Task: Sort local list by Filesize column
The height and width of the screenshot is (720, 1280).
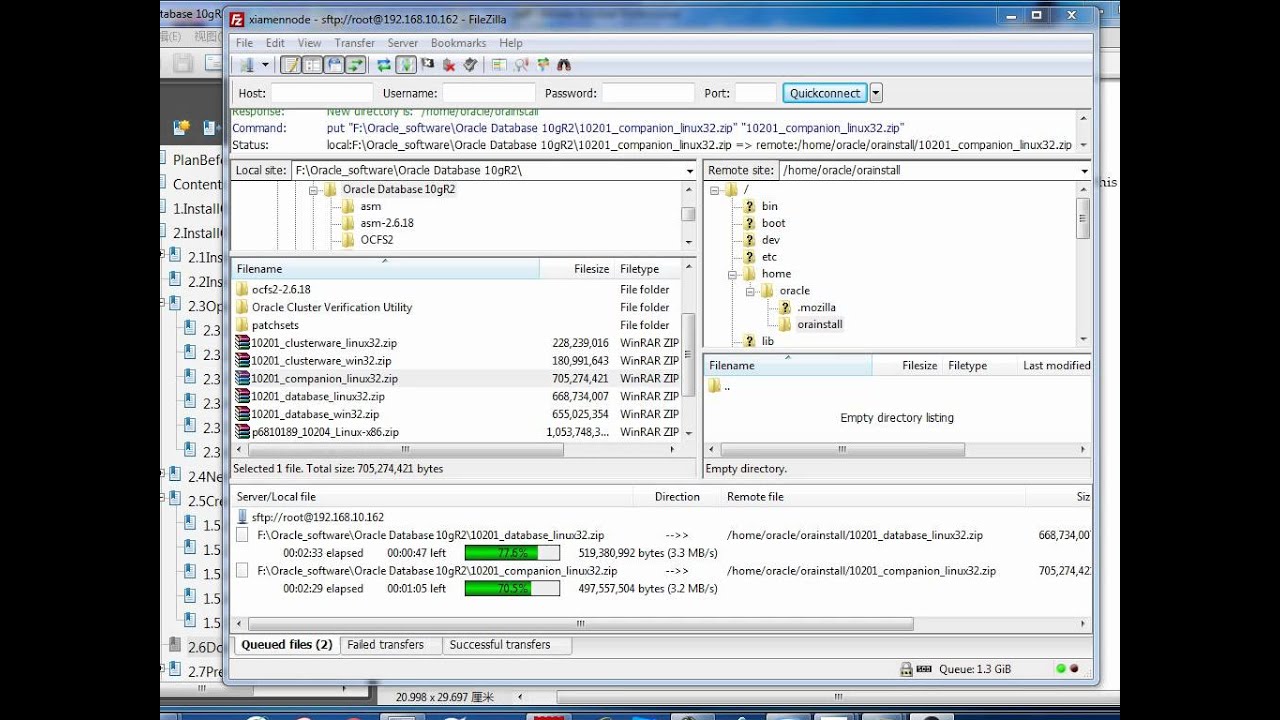Action: 576,269
